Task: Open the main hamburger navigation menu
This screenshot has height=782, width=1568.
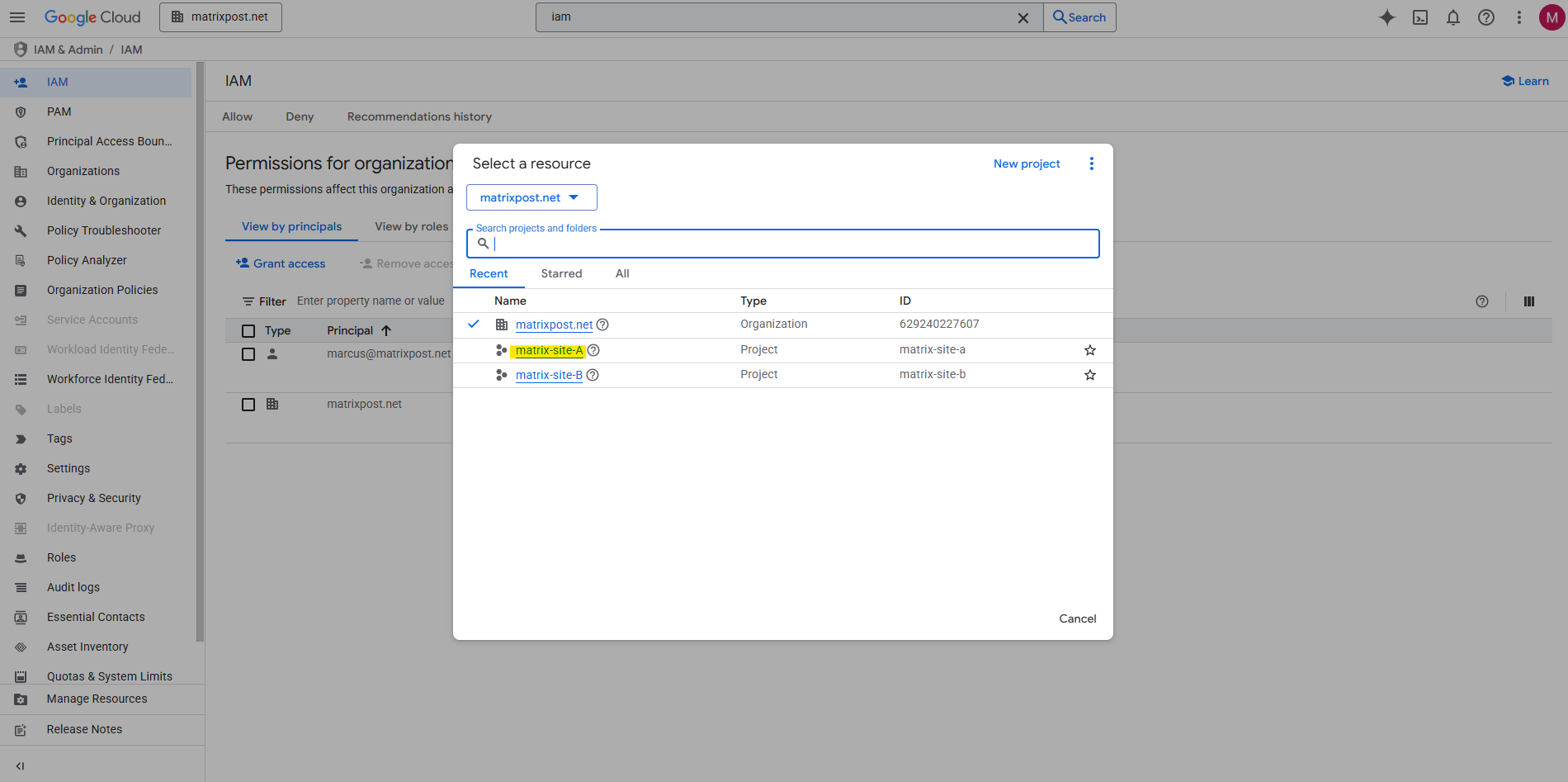Action: pos(17,17)
